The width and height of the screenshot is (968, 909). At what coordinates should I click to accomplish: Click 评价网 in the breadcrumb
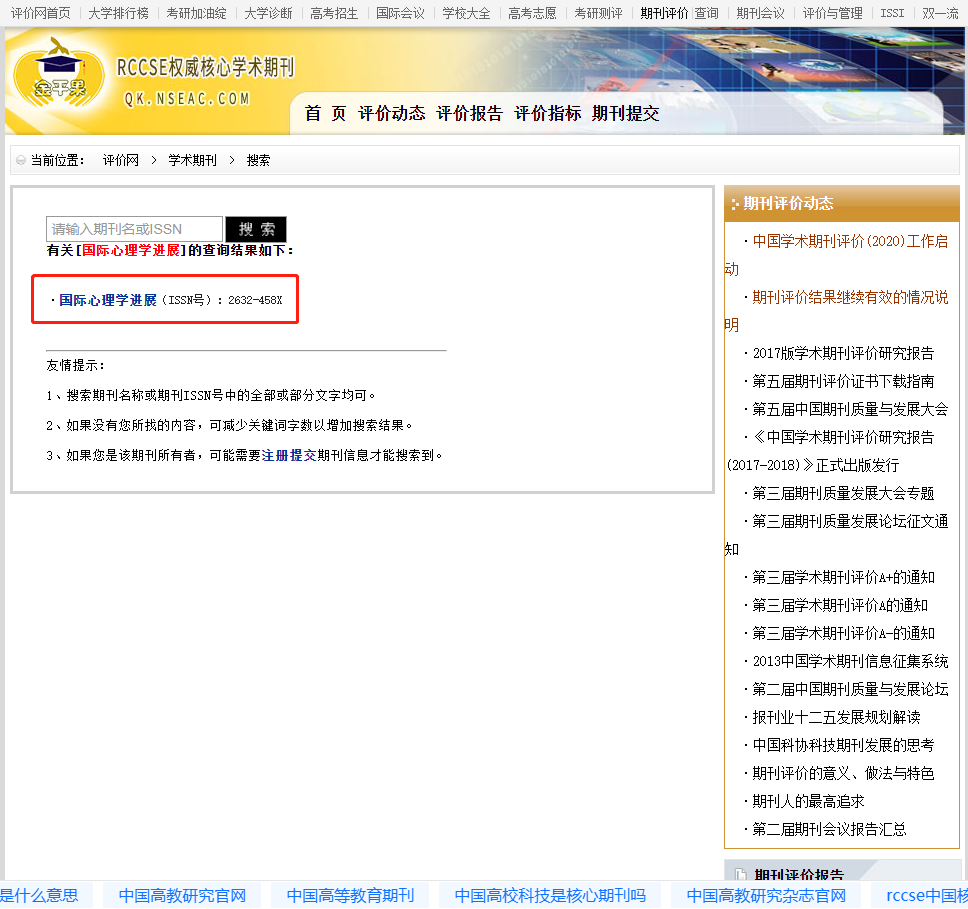pyautogui.click(x=120, y=160)
